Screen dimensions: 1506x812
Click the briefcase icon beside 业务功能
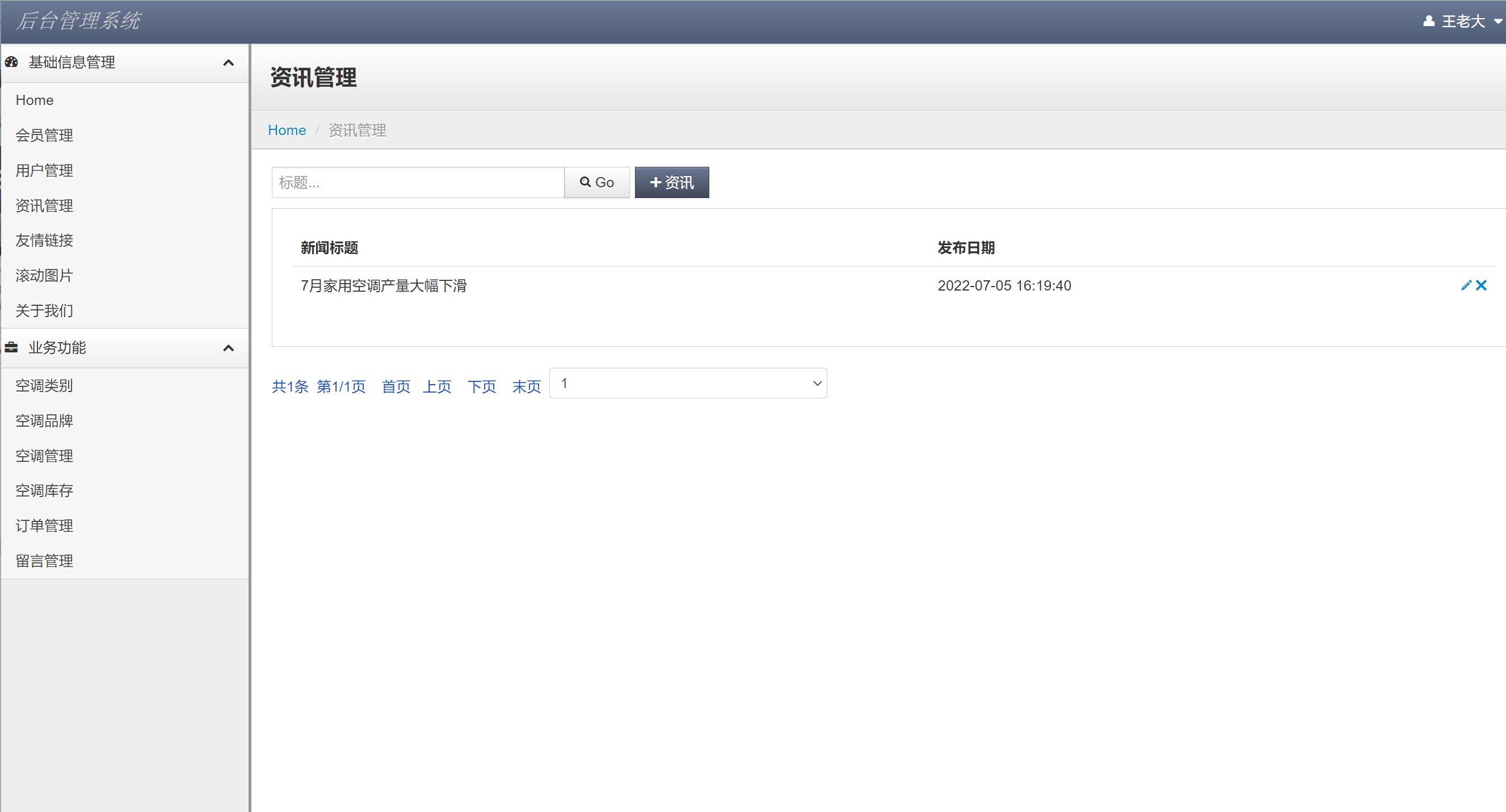click(x=11, y=347)
